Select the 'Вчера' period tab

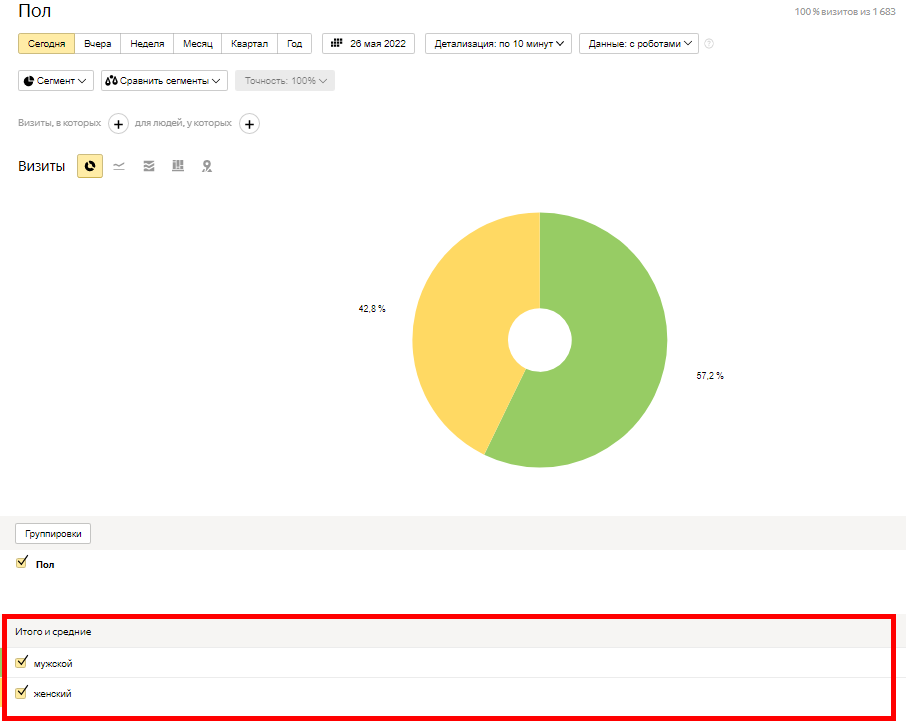(98, 44)
